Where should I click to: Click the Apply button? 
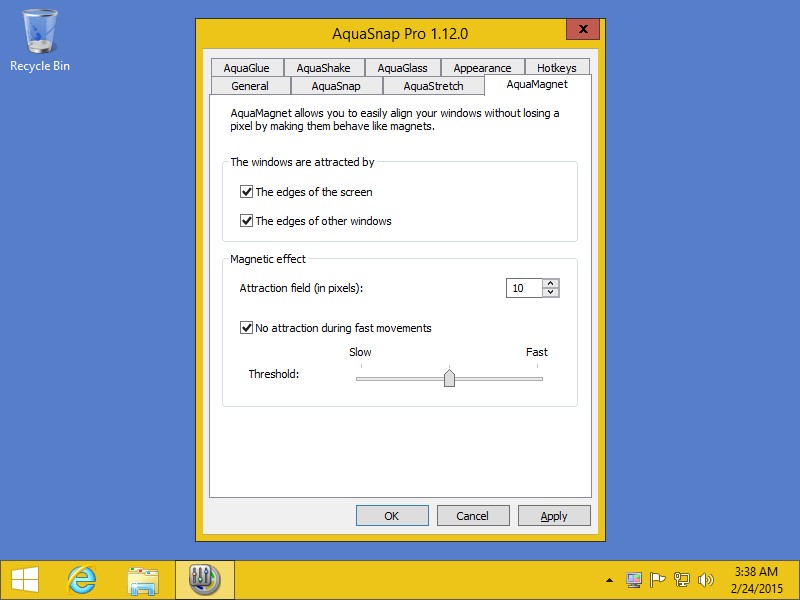pos(554,516)
